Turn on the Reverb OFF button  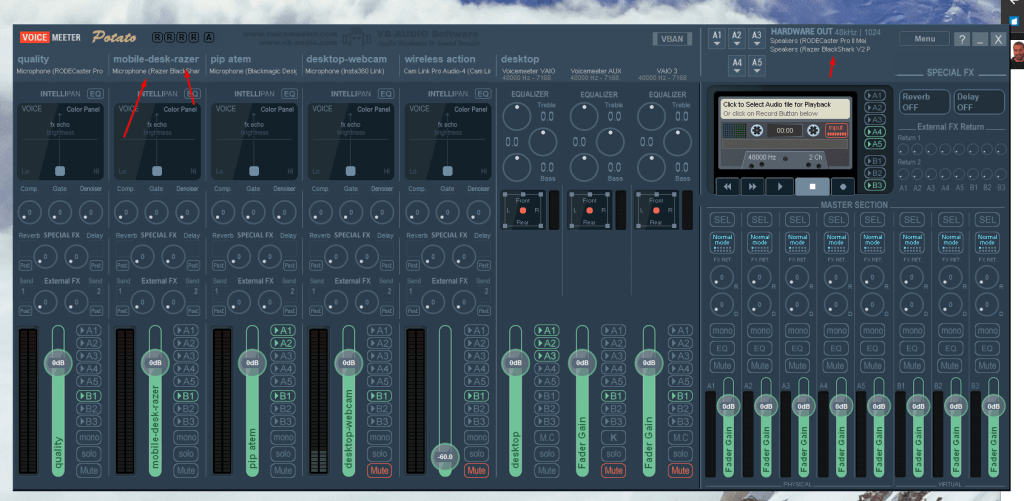pos(923,102)
